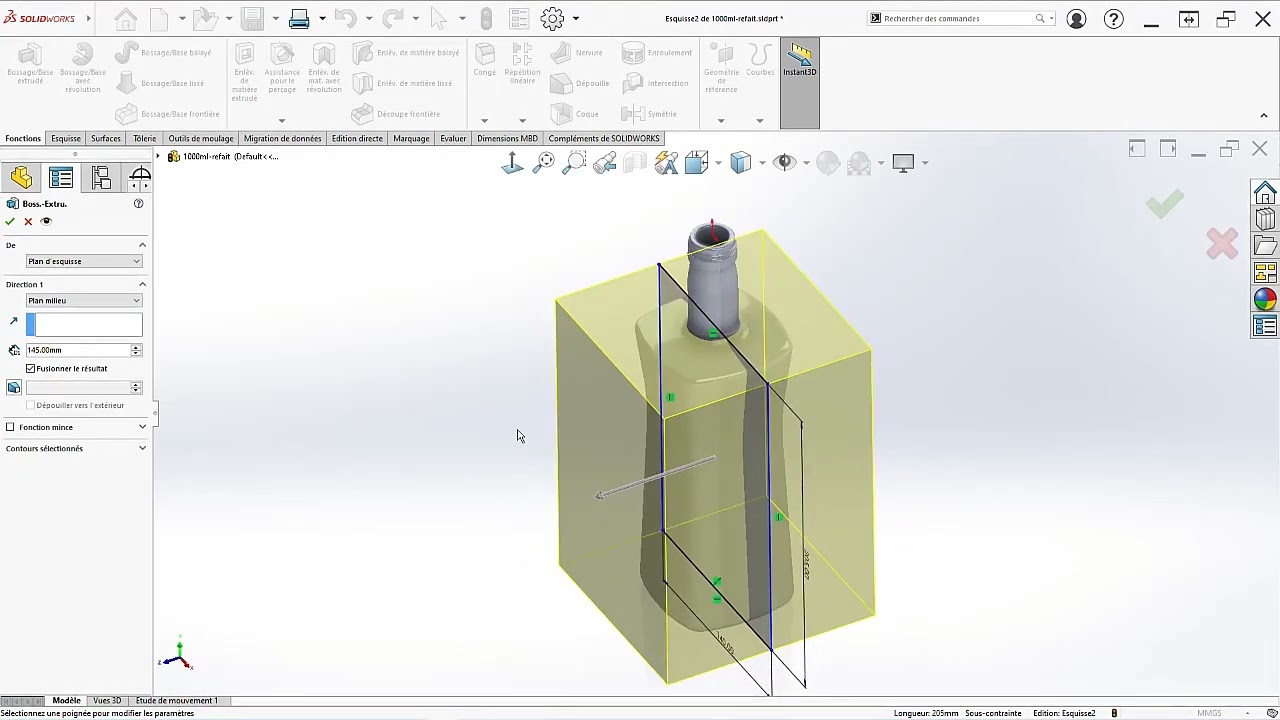
Task: Click the Print icon in top toolbar
Action: pos(299,18)
